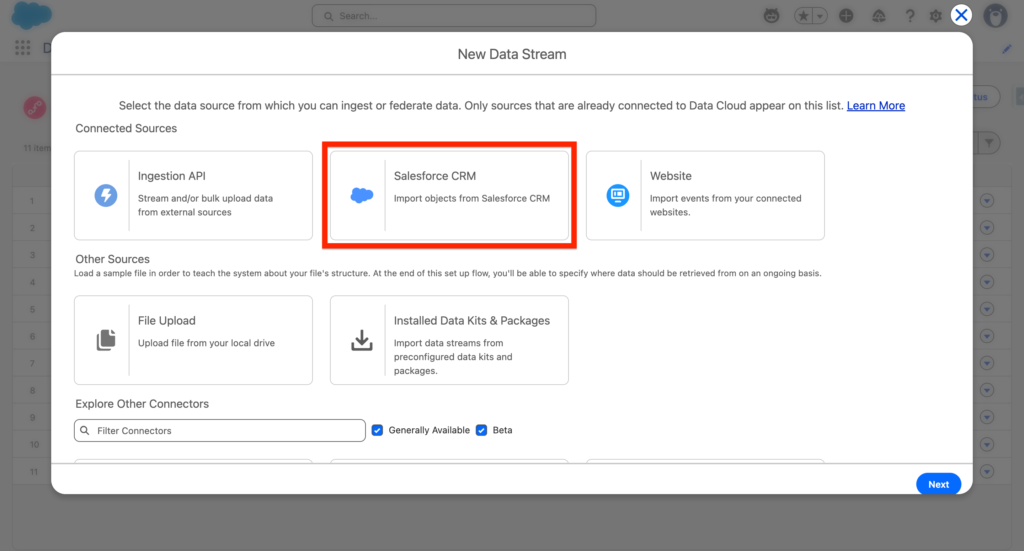Click the Help question mark icon
Image resolution: width=1024 pixels, height=551 pixels.
click(x=910, y=16)
